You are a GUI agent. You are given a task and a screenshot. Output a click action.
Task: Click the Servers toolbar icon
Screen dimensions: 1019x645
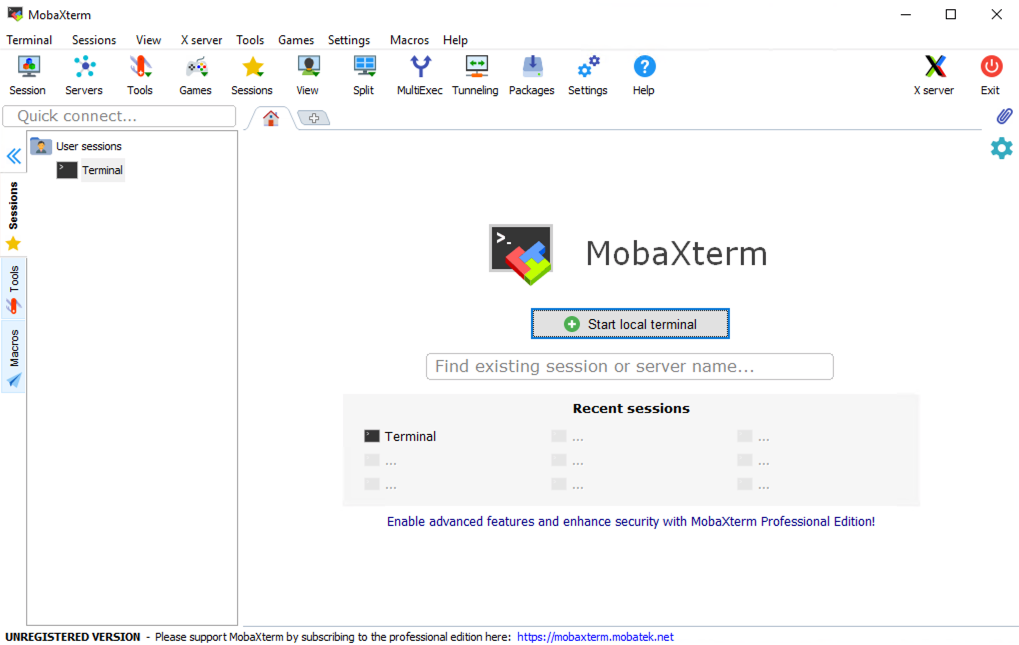point(84,70)
